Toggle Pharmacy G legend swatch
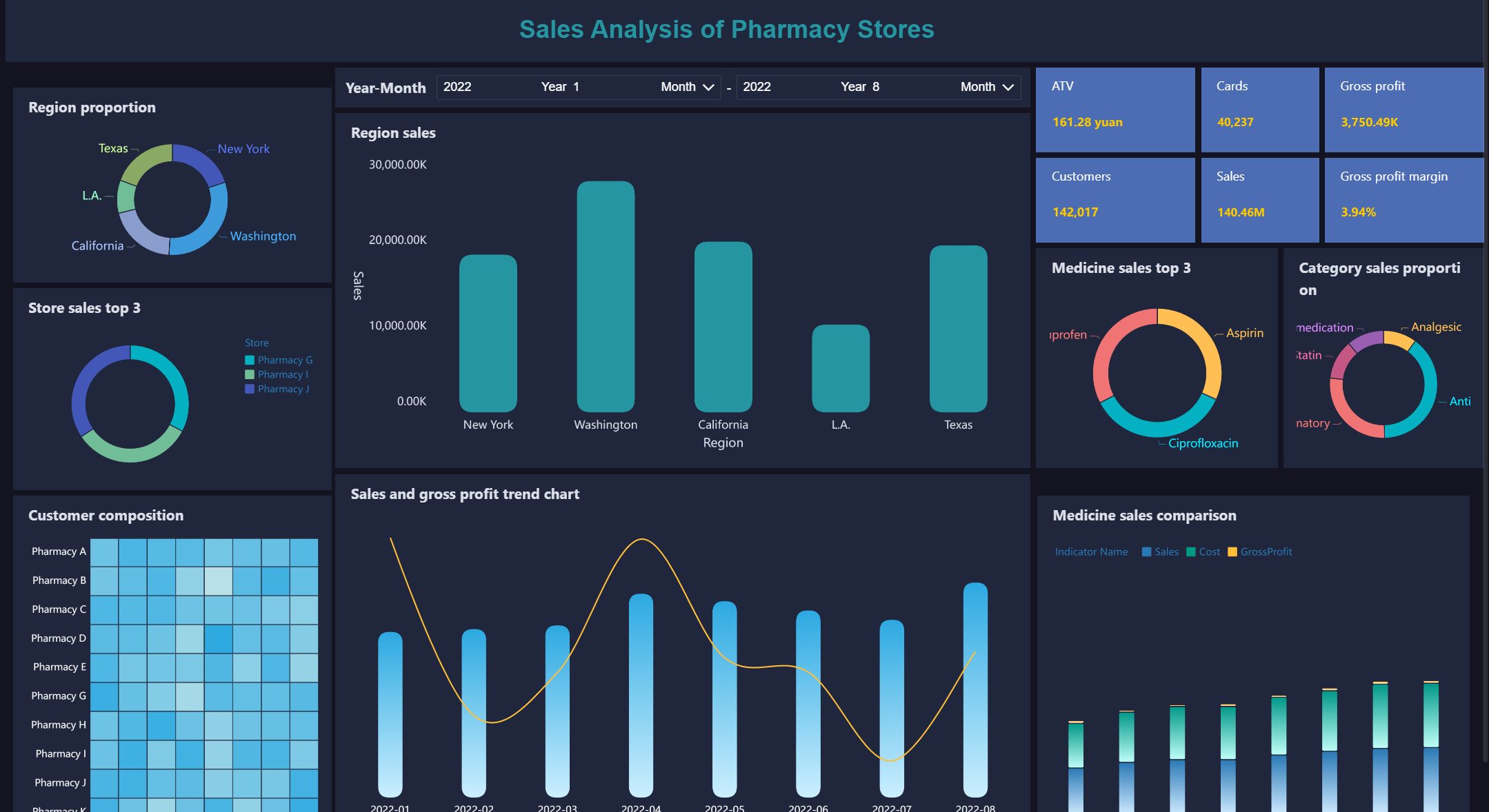The image size is (1489, 812). (x=250, y=360)
